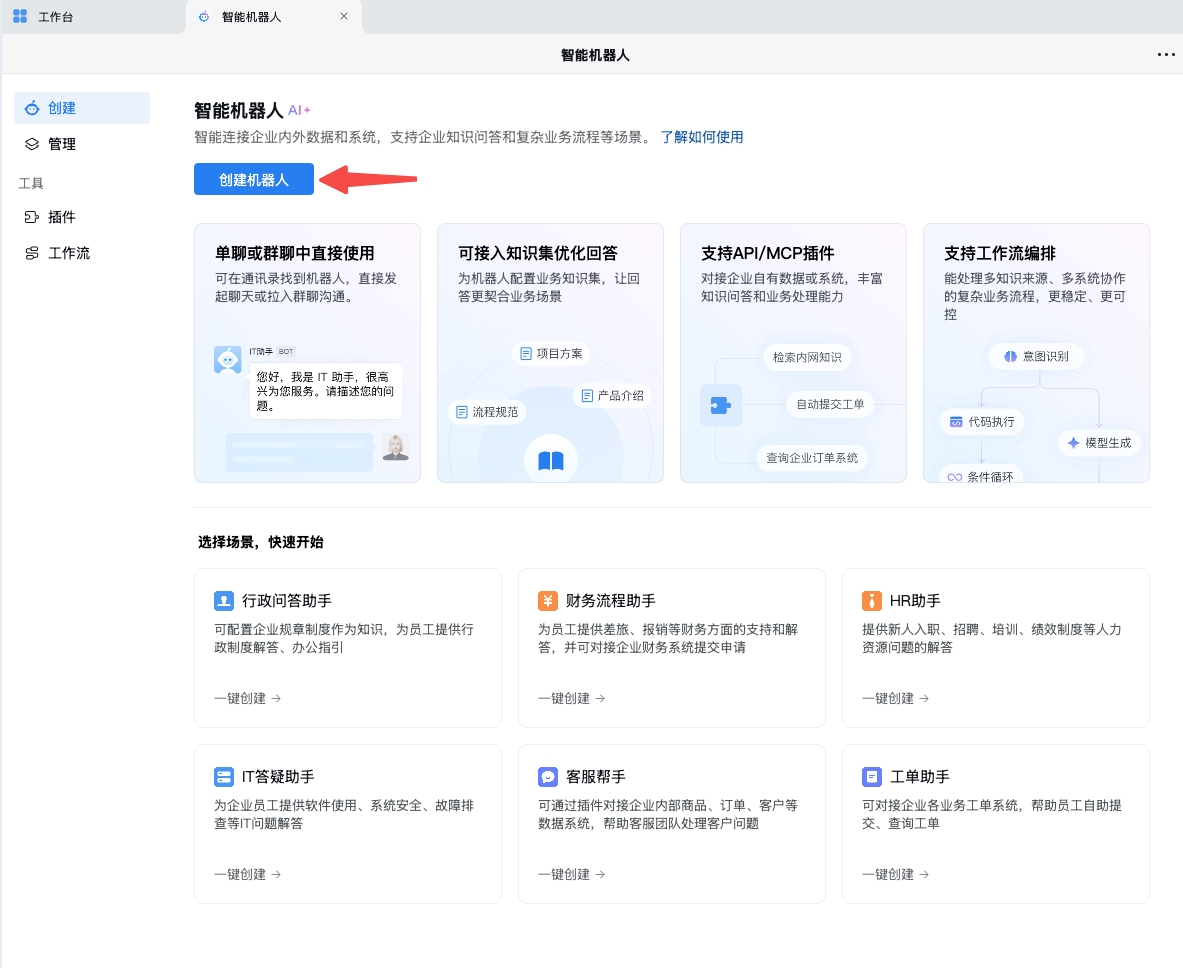Open the 支持工作流编排 feature card
Image resolution: width=1183 pixels, height=968 pixels.
point(1036,352)
